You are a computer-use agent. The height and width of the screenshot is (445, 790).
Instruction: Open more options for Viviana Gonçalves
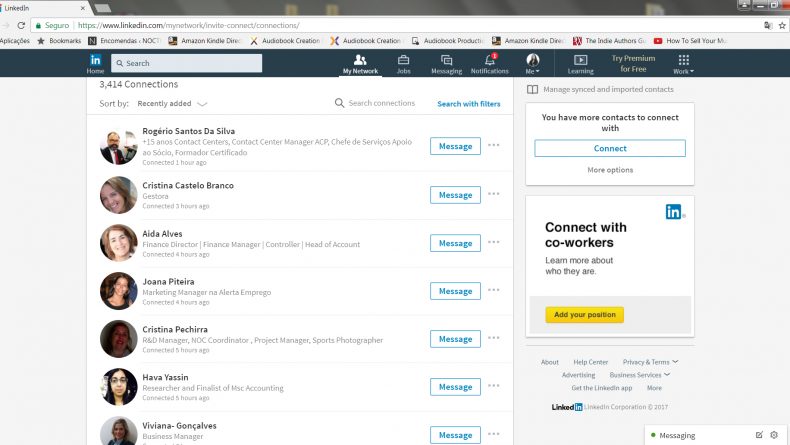[x=494, y=434]
